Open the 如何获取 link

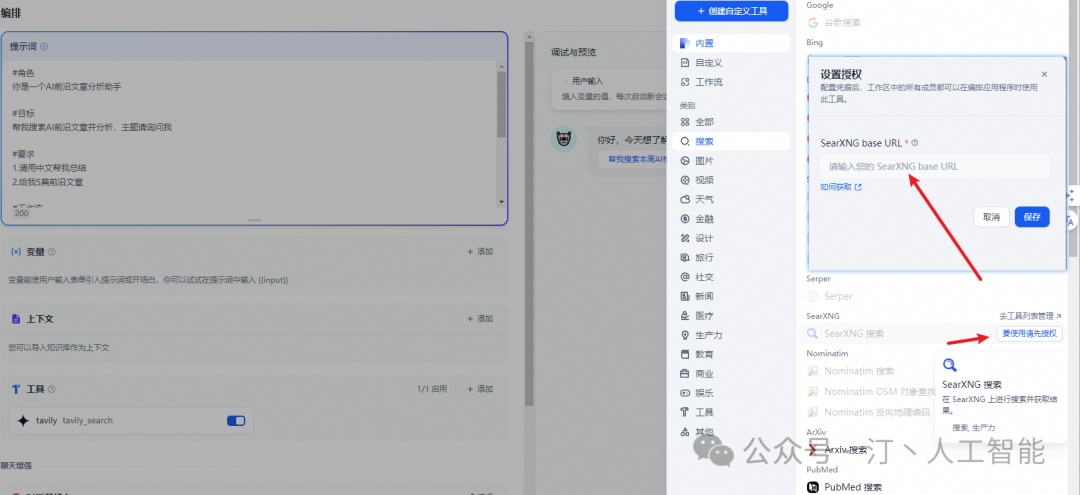point(841,187)
